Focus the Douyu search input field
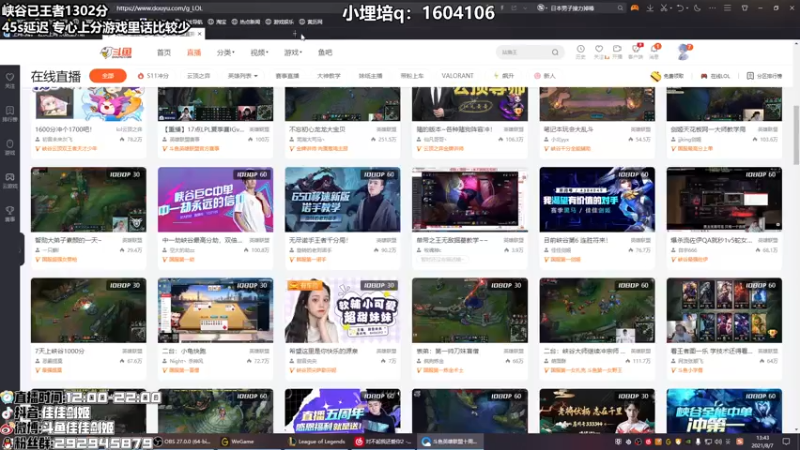 coord(523,52)
